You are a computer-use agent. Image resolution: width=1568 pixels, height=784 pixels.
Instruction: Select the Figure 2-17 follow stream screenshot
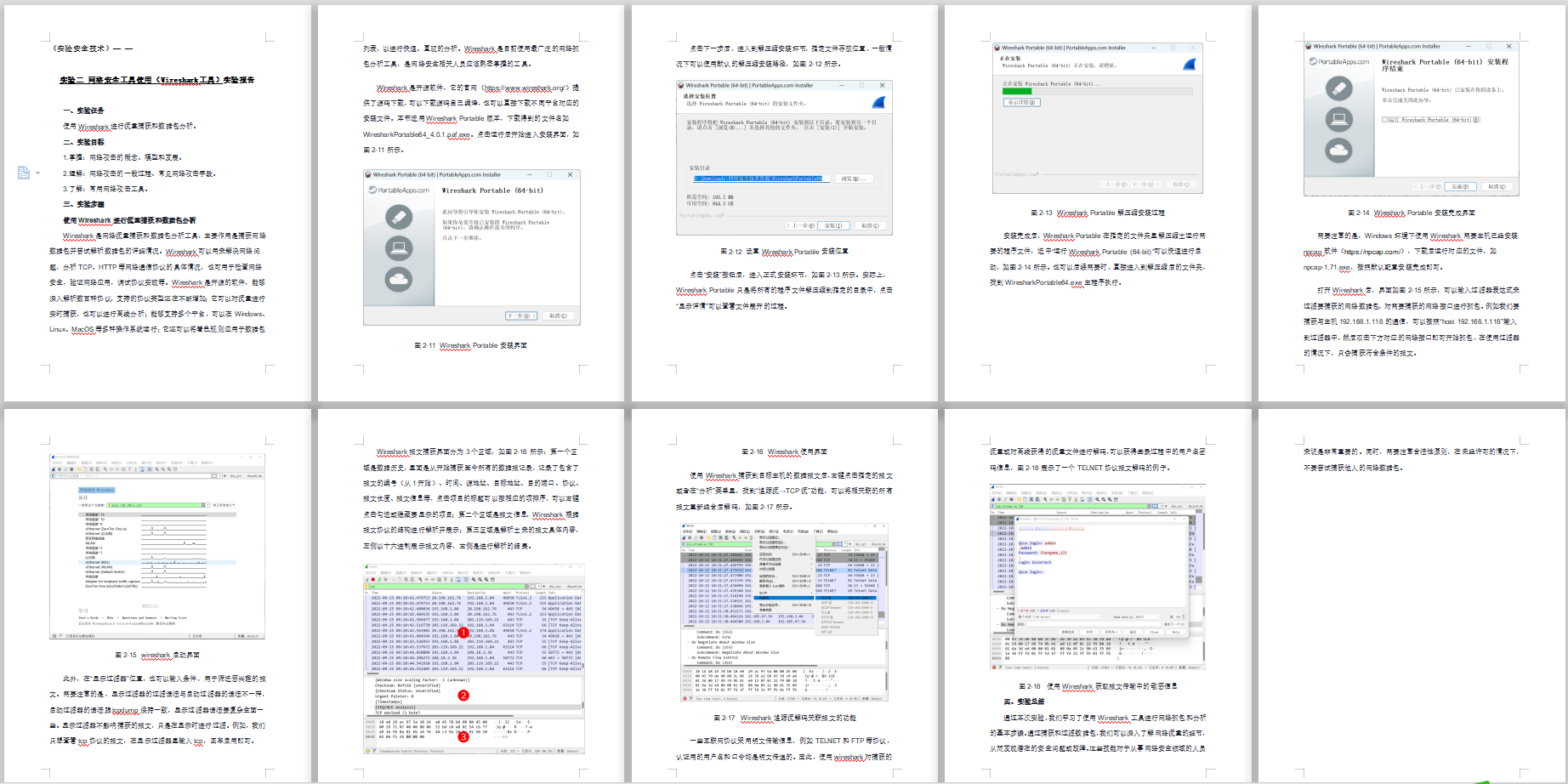pos(784,612)
